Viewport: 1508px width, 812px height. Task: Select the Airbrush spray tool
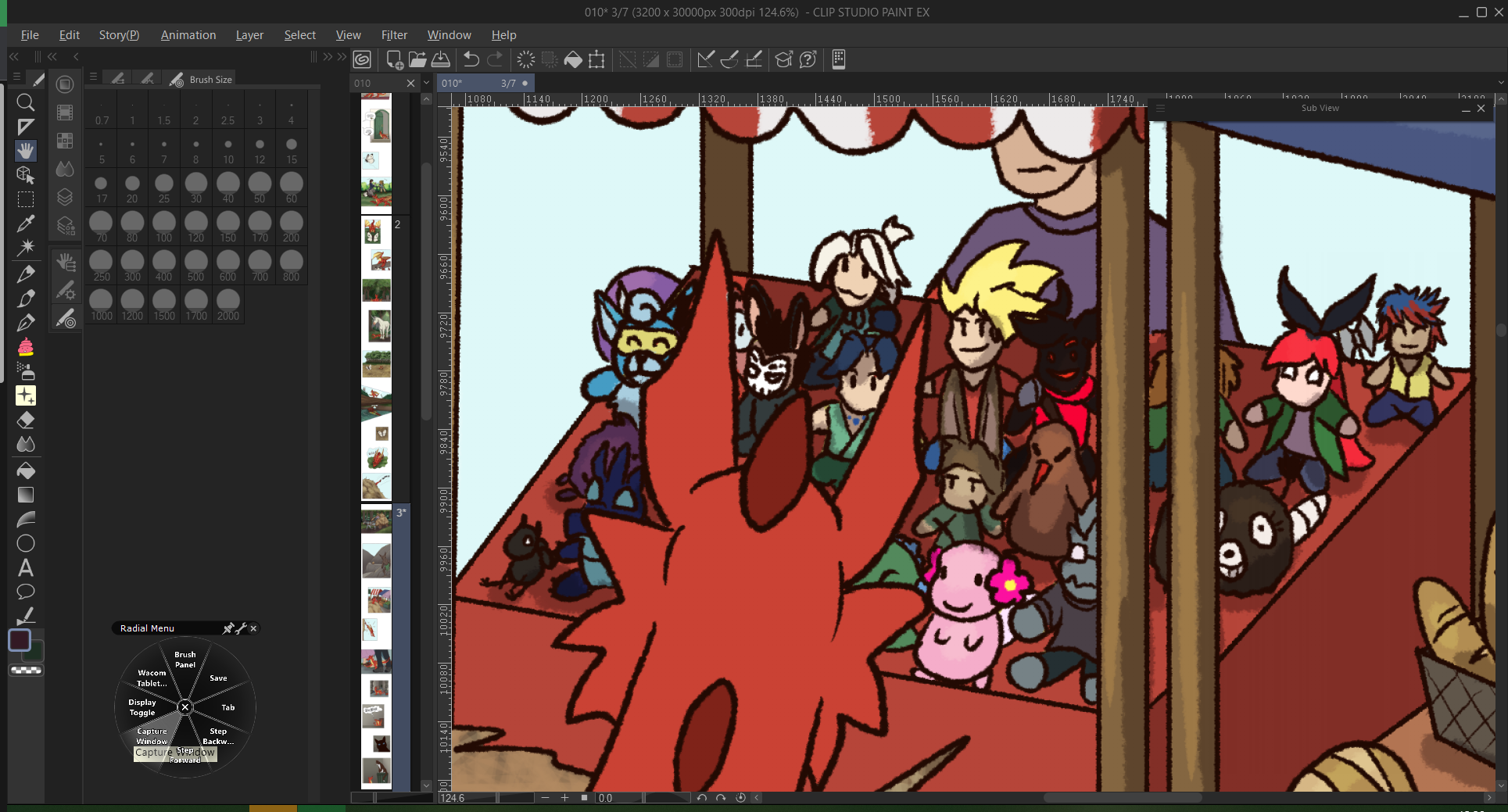click(x=26, y=370)
